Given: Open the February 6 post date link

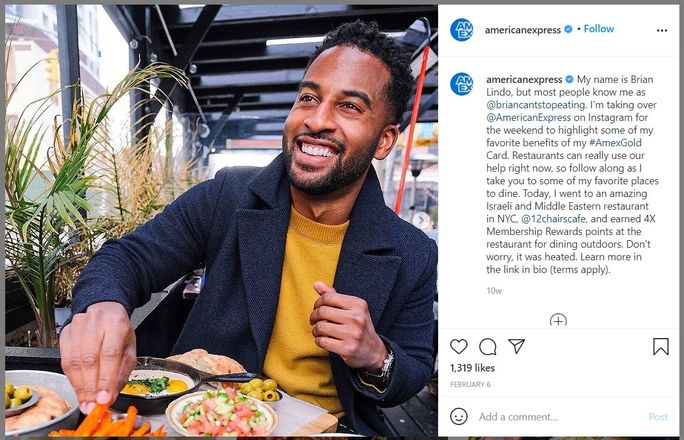Looking at the screenshot, I should click(x=470, y=384).
